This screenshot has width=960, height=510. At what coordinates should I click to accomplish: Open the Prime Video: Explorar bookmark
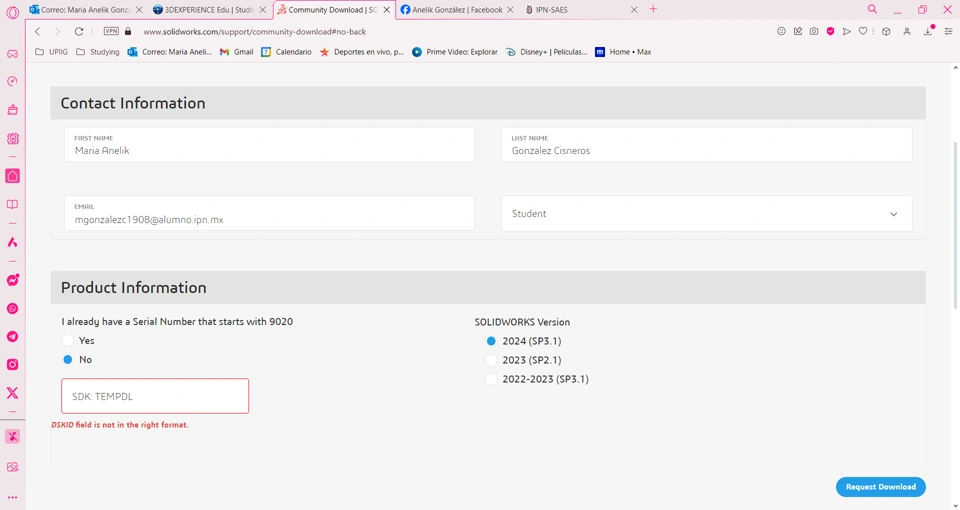tap(455, 52)
